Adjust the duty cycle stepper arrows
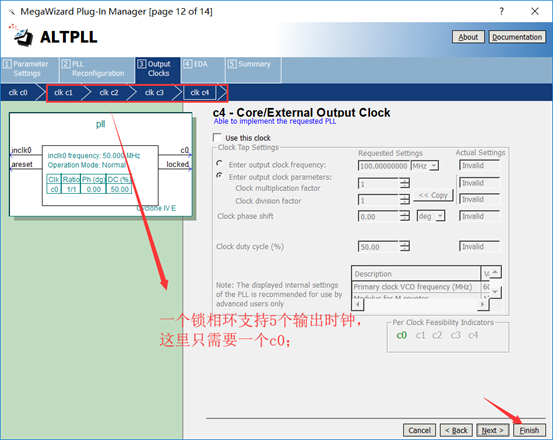 coord(405,246)
